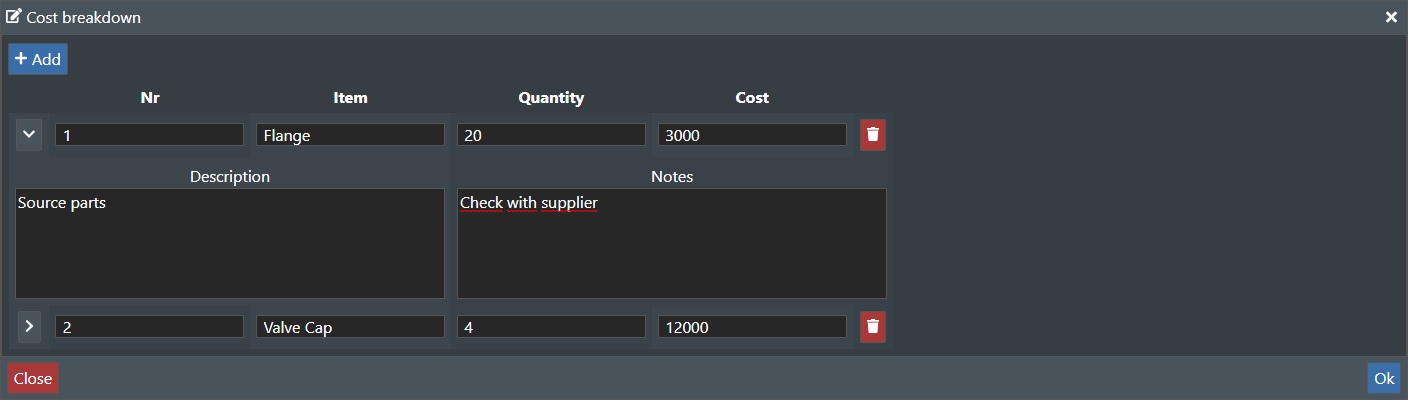Edit the cost field showing 12000
This screenshot has height=400, width=1408.
[752, 327]
